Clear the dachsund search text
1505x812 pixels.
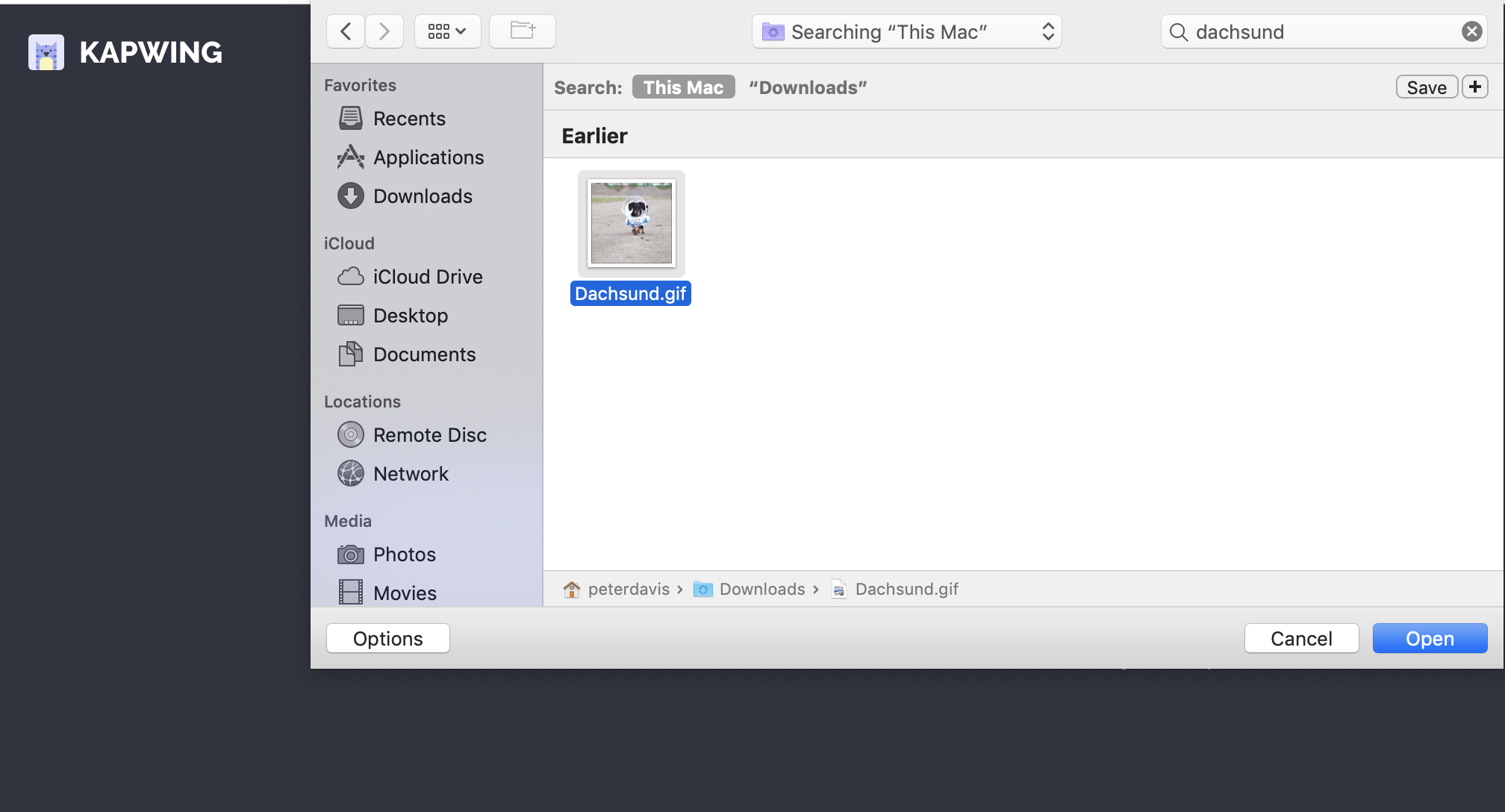pos(1471,31)
